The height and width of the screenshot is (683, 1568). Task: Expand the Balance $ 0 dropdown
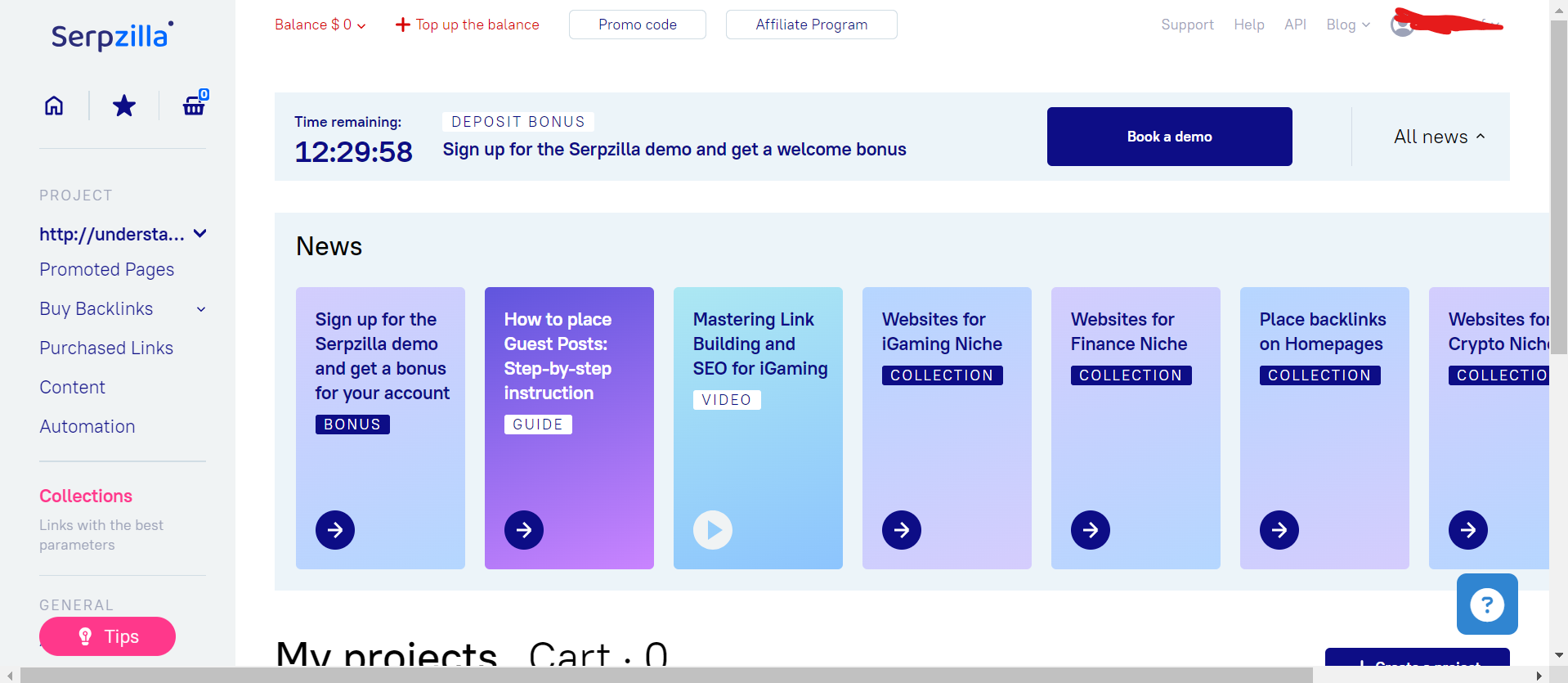320,25
